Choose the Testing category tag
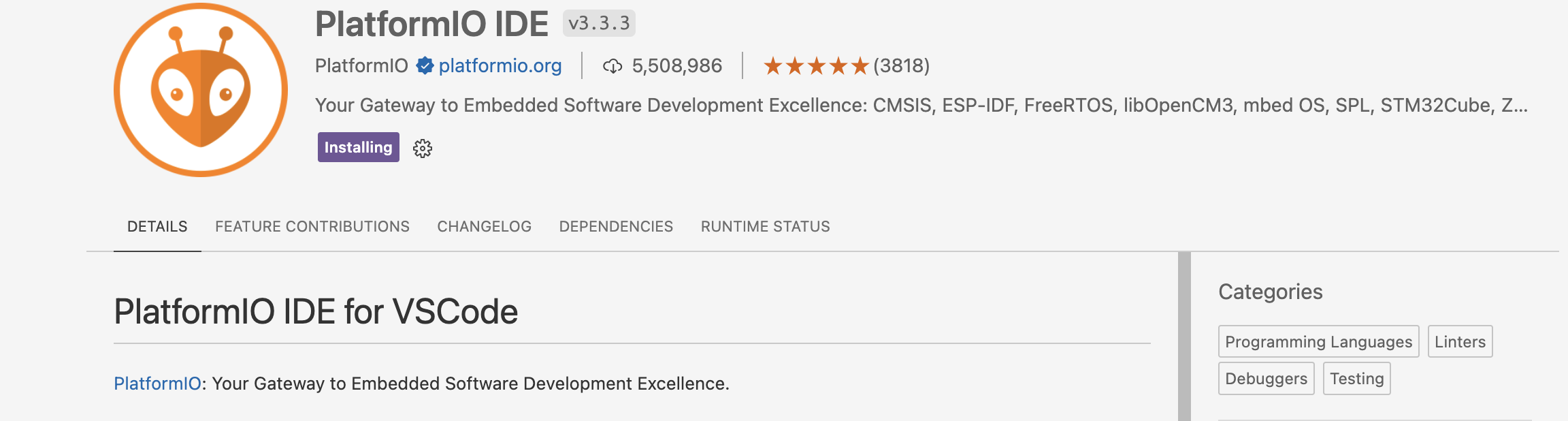 (x=1357, y=378)
